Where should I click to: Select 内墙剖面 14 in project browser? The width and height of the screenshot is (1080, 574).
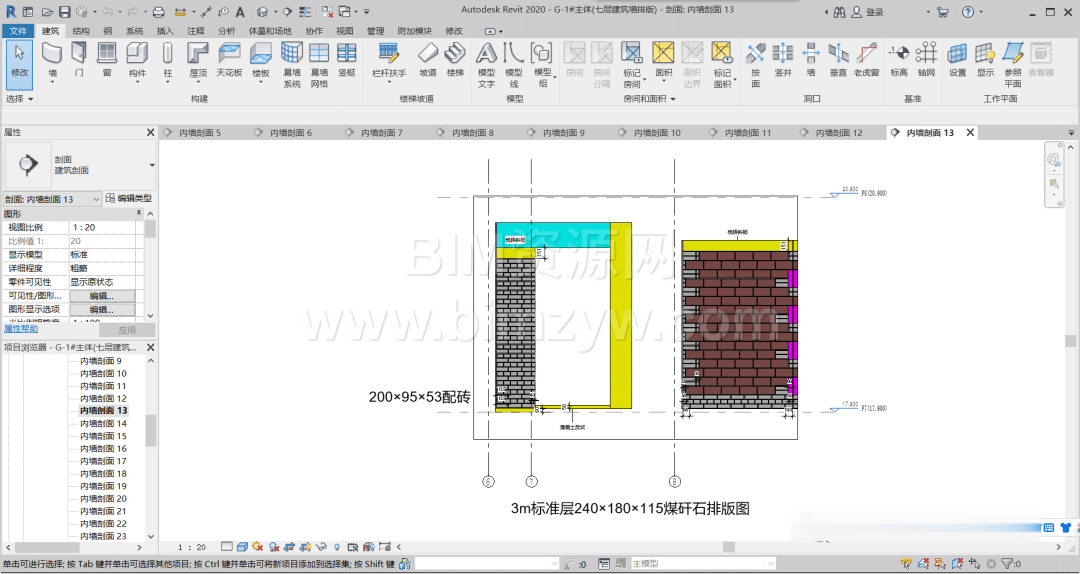tap(103, 423)
